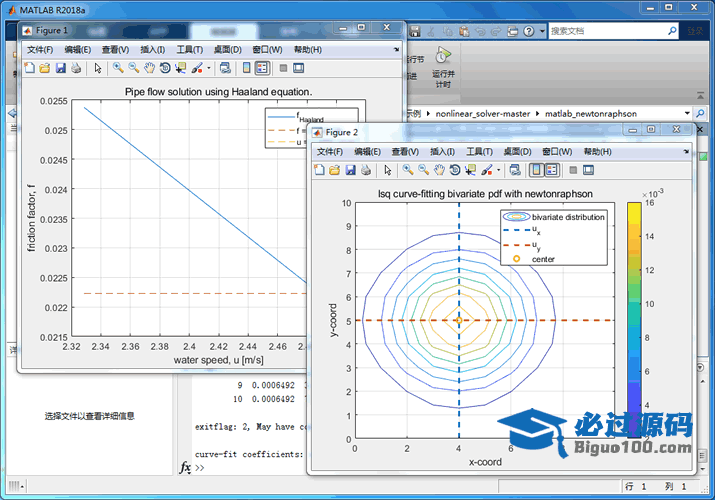Select nonlinear_solver-master folder in address path
The height and width of the screenshot is (500, 715).
tap(482, 113)
